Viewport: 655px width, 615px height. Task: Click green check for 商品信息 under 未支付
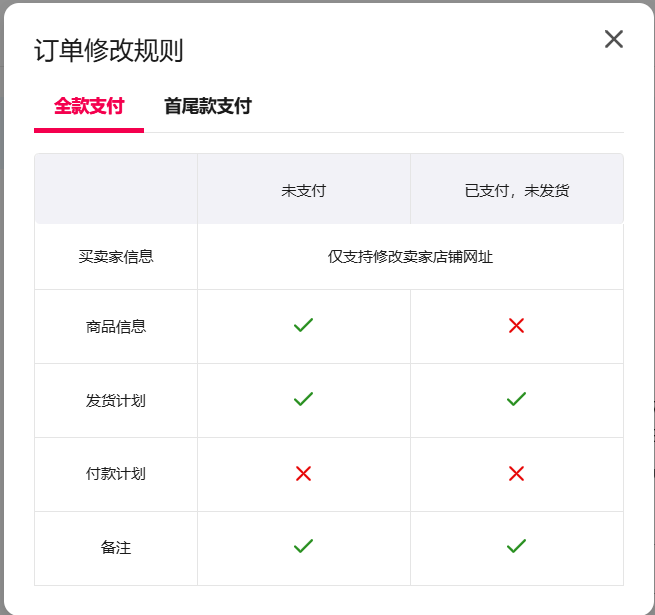[x=304, y=325]
